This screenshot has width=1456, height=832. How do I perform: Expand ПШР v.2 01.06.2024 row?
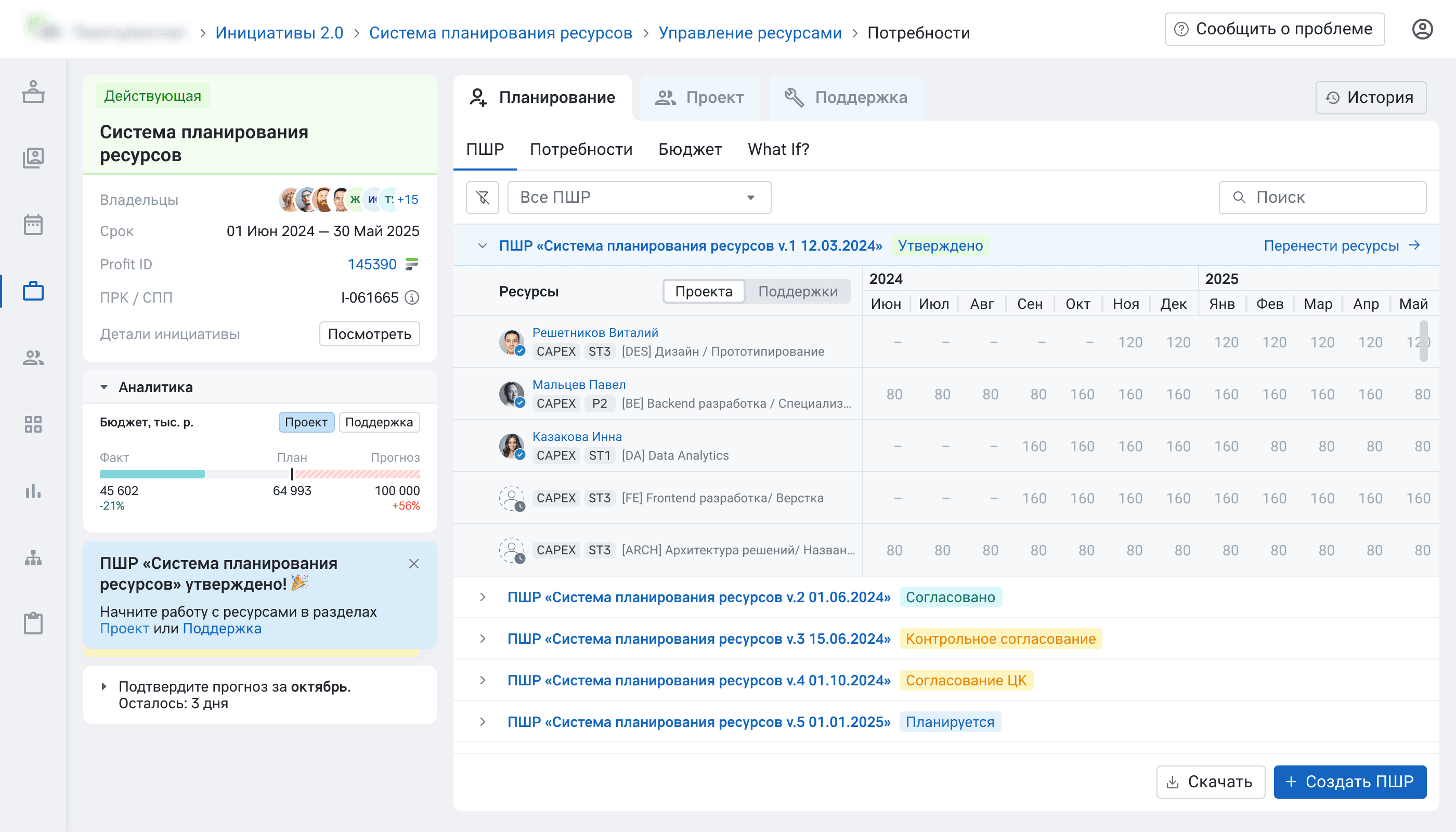point(483,597)
